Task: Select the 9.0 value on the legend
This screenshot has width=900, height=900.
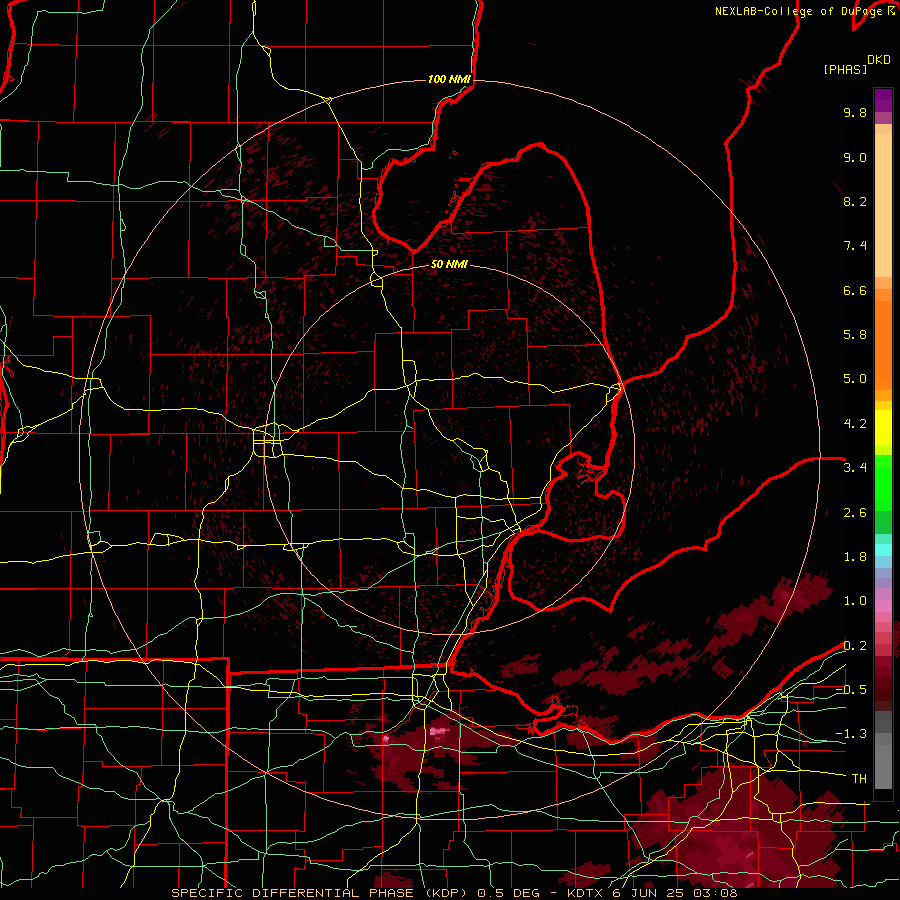Action: (x=855, y=157)
